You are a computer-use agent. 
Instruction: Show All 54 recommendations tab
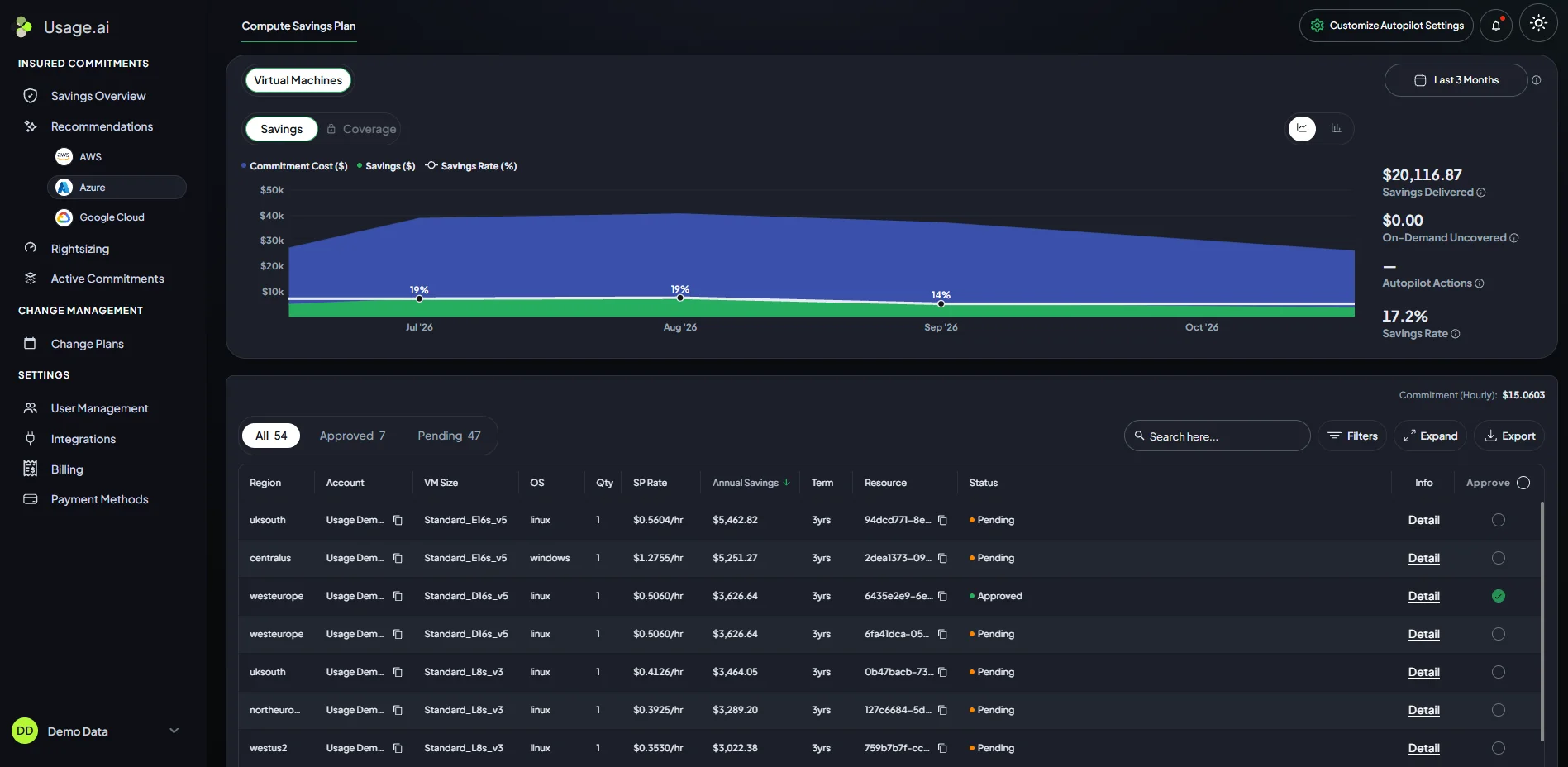tap(271, 436)
